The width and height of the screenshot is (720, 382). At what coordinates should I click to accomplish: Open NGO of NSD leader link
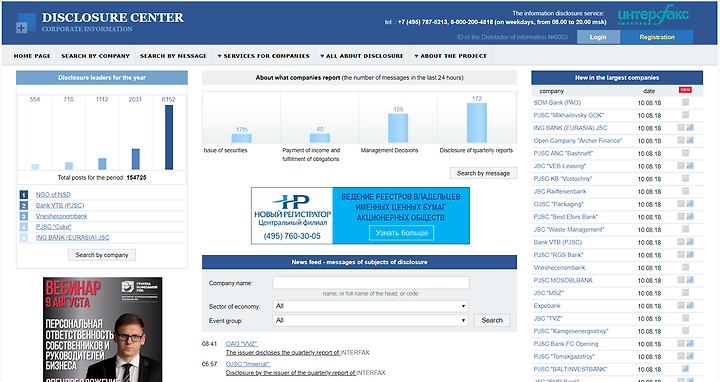(53, 195)
